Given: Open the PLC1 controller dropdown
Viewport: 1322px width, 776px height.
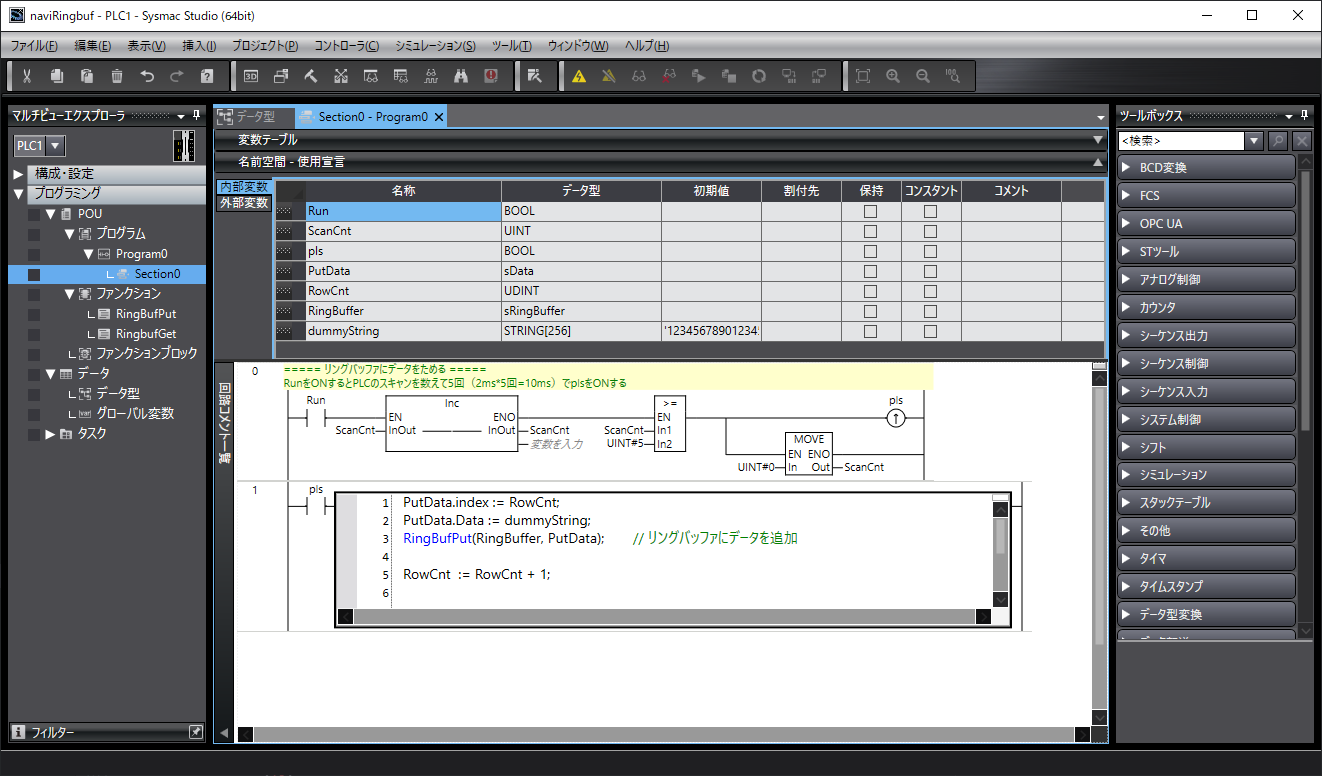Looking at the screenshot, I should pos(41,146).
